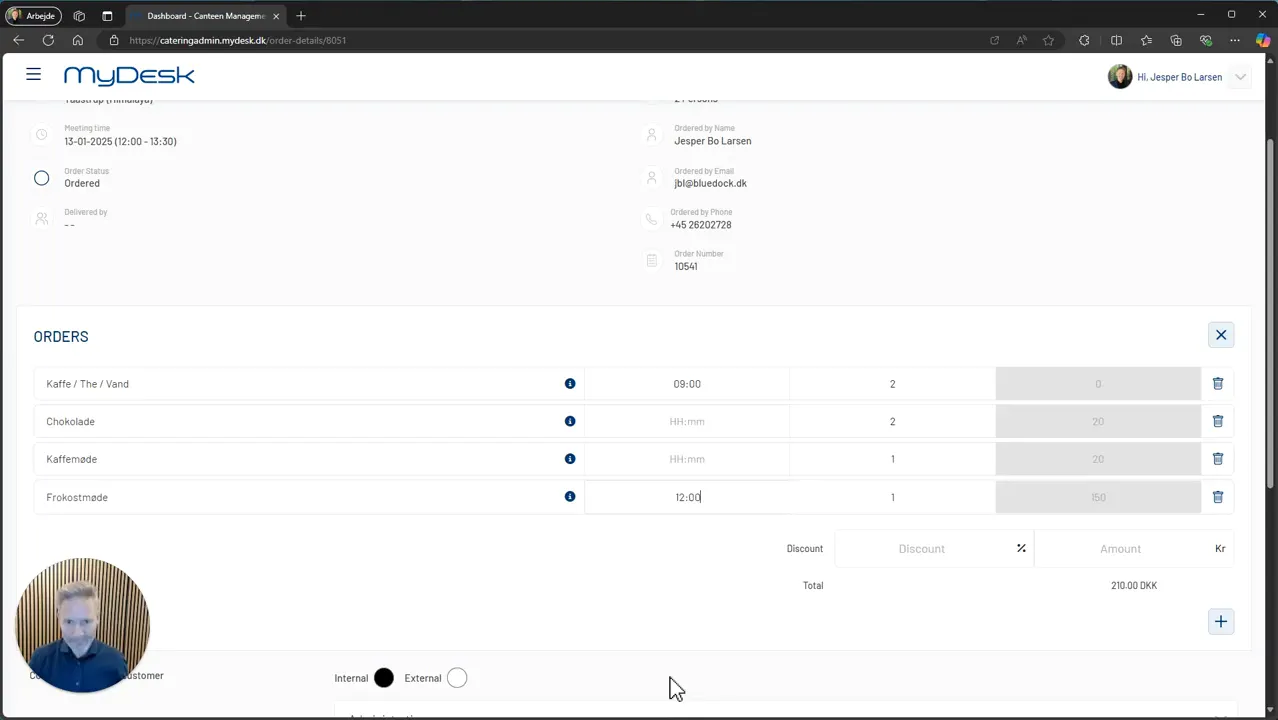The width and height of the screenshot is (1278, 720).
Task: Edit quantity for Kaffe / The / Vand
Action: click(x=893, y=384)
